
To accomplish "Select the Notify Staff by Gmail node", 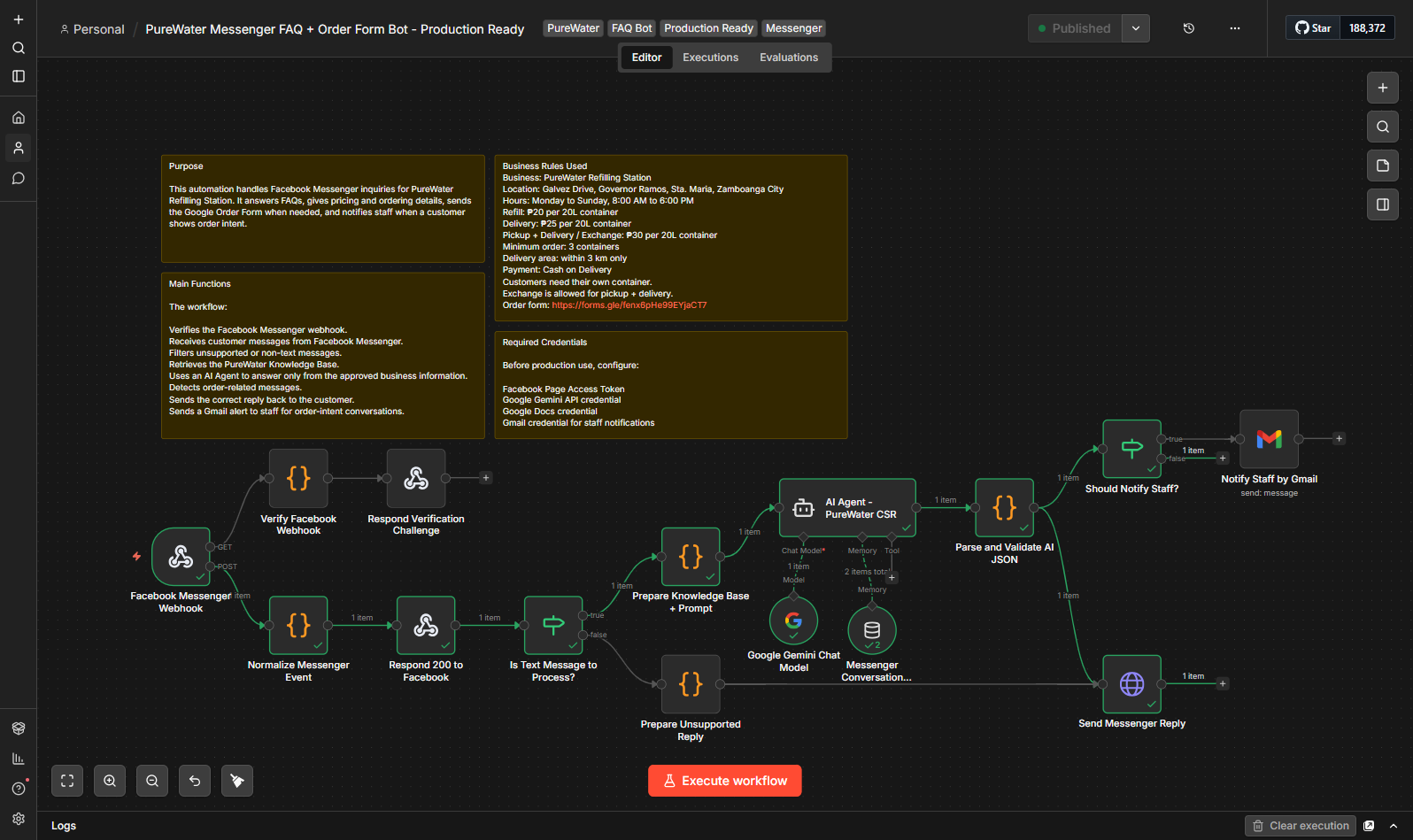I will pyautogui.click(x=1269, y=439).
